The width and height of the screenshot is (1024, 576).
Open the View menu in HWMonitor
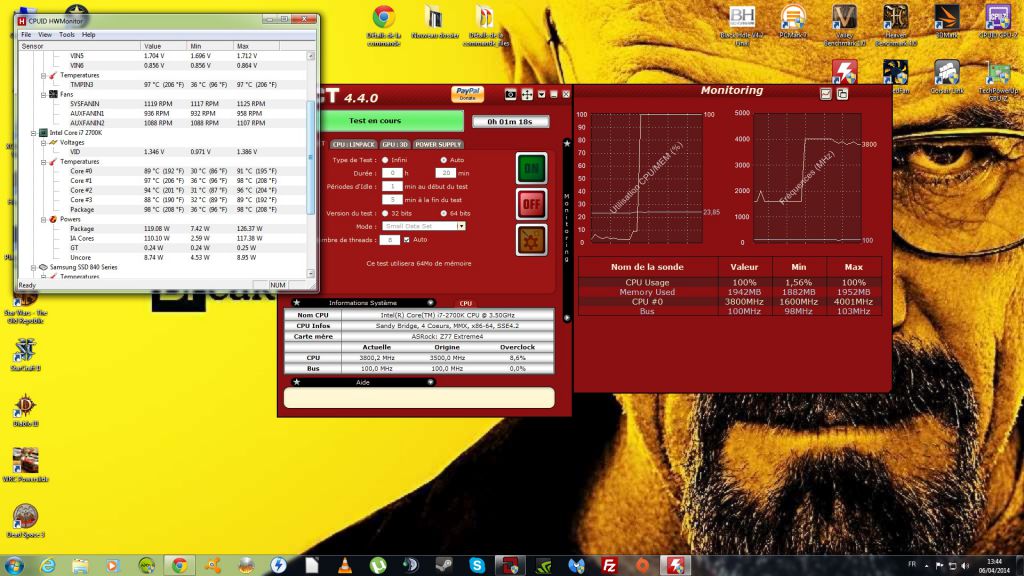[45, 35]
